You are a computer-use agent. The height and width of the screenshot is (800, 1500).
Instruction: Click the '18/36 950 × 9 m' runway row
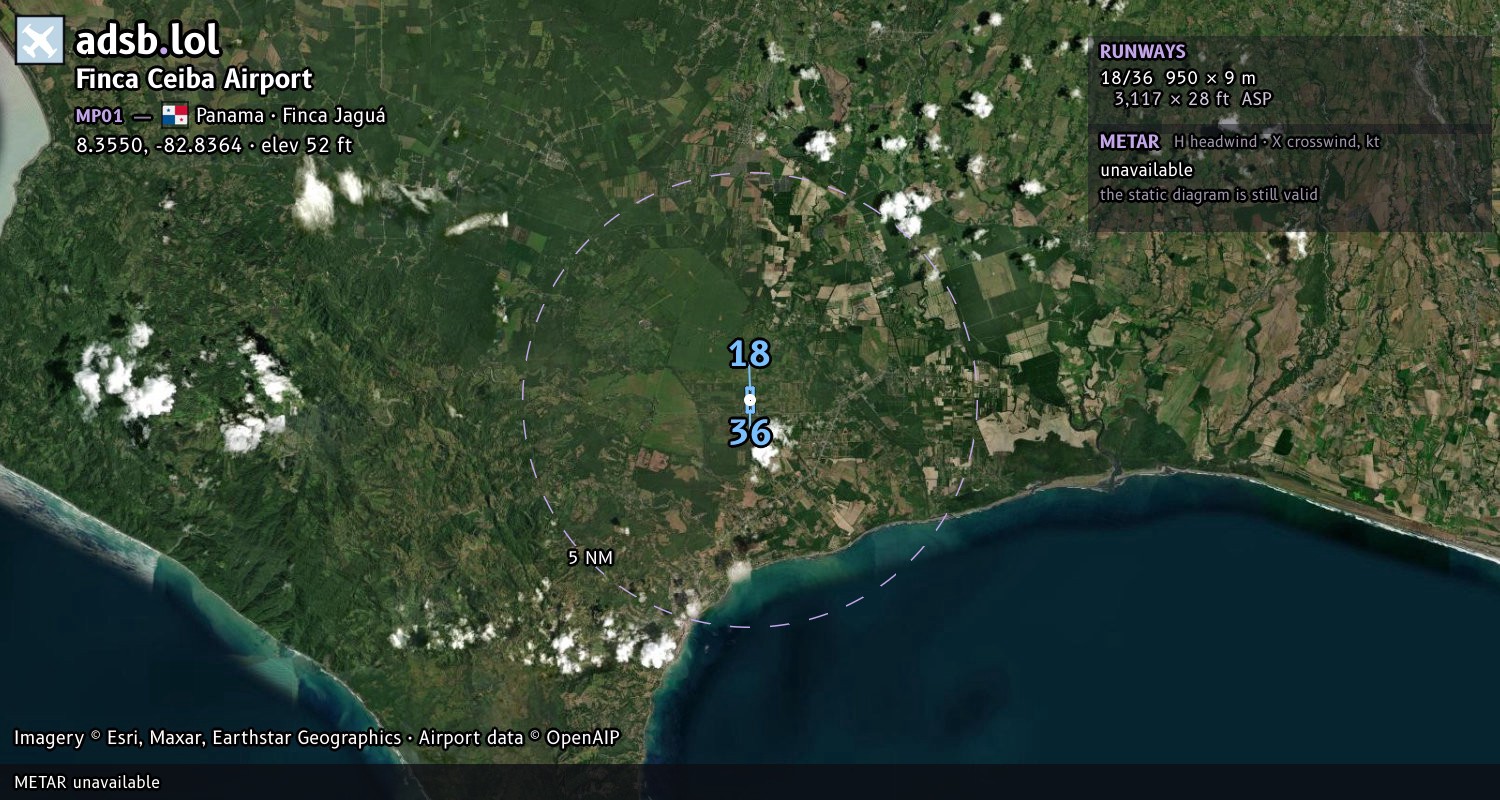pos(1178,77)
